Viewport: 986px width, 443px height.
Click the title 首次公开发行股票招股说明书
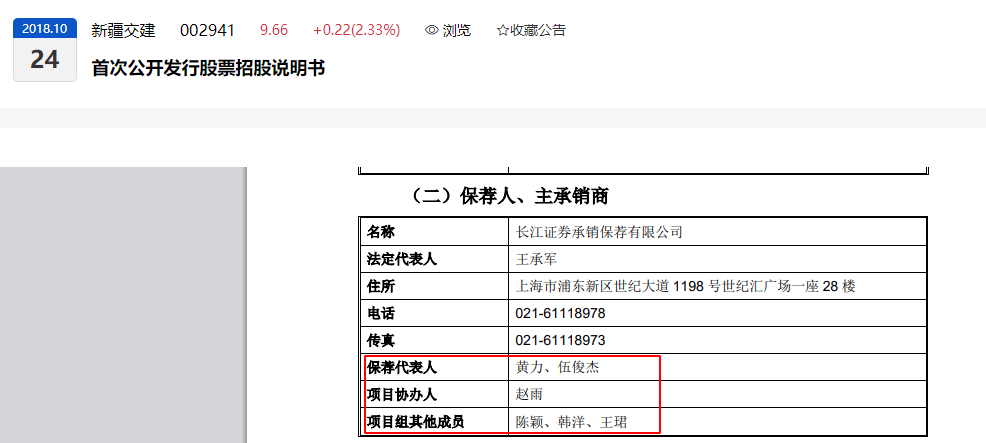(208, 68)
